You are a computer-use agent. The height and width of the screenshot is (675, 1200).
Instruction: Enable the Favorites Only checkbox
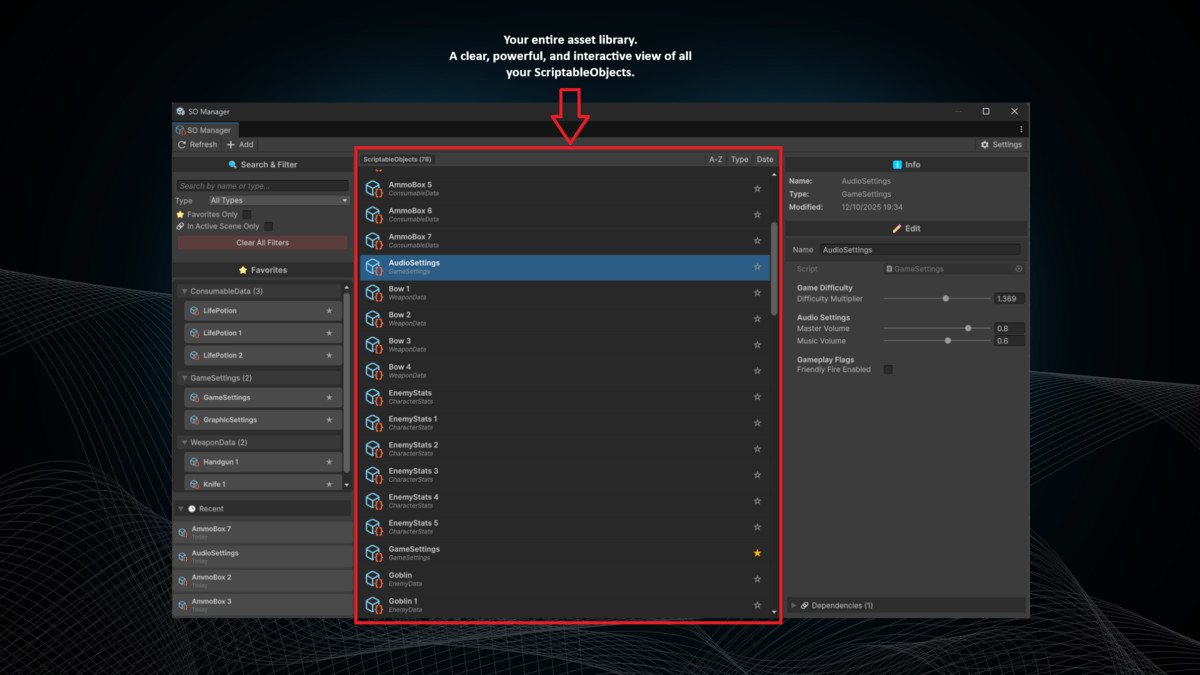(247, 214)
